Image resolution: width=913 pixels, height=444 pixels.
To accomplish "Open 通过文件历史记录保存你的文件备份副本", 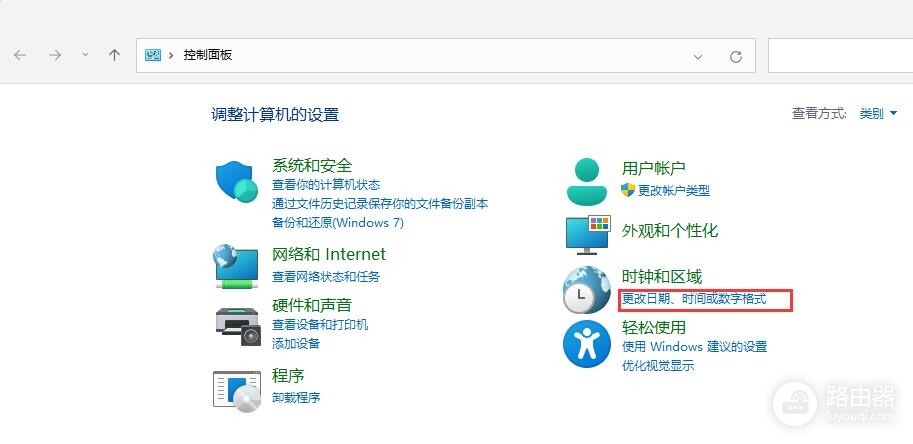I will (380, 204).
